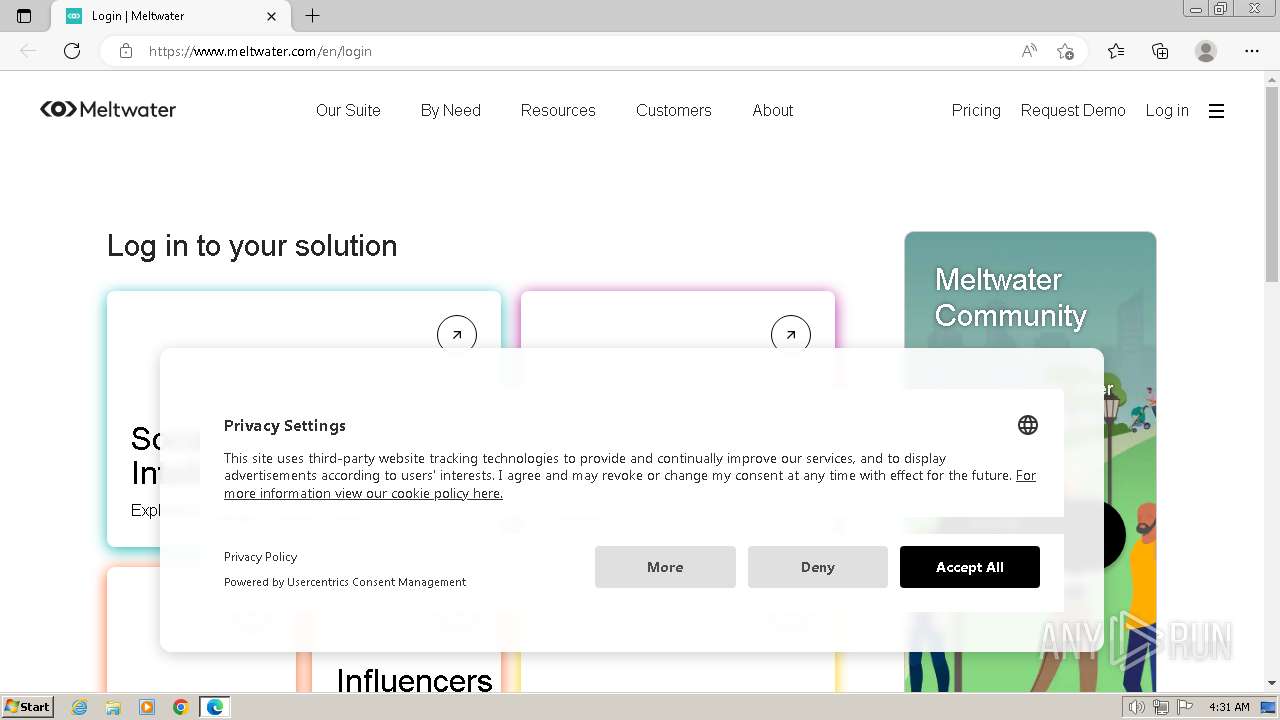Go back using the browser back arrow

28,51
